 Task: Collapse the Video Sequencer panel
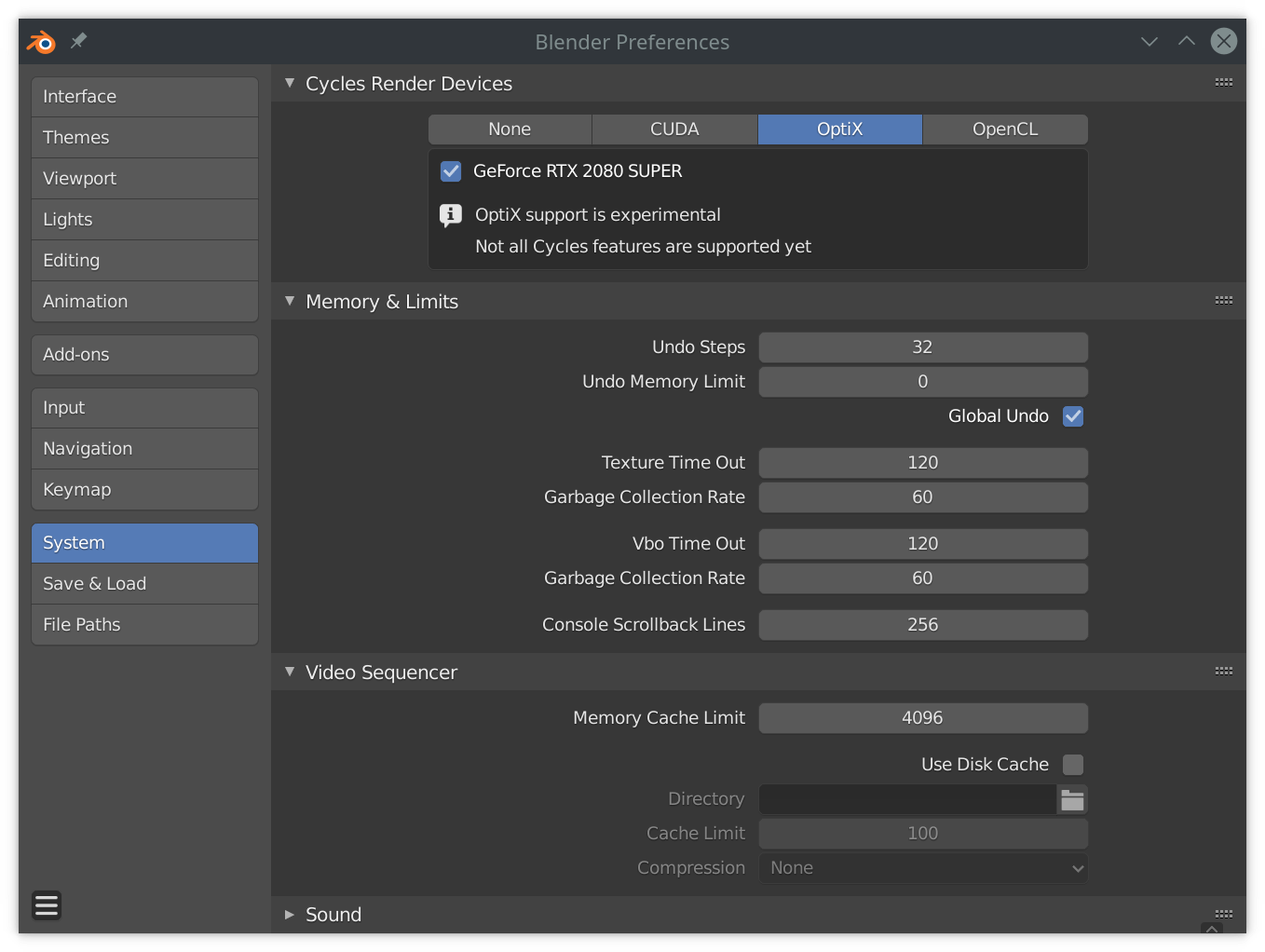[290, 672]
